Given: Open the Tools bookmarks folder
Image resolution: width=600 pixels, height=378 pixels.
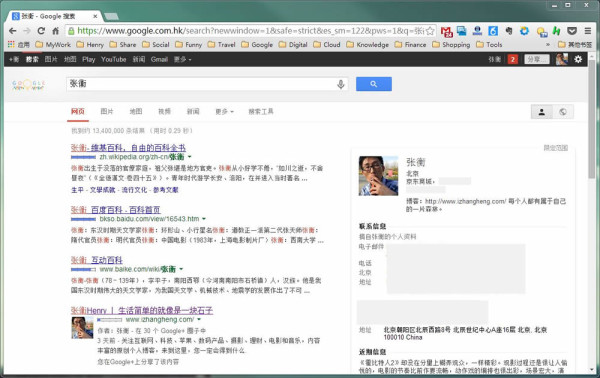Looking at the screenshot, I should 489,45.
